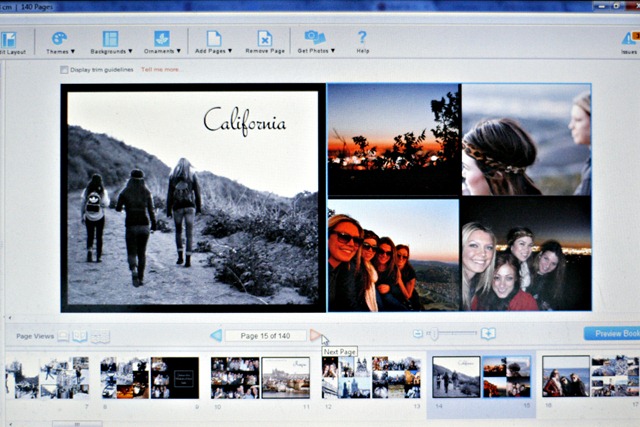Click the Preview Book button
Screen dimensions: 640x427
tap(612, 334)
